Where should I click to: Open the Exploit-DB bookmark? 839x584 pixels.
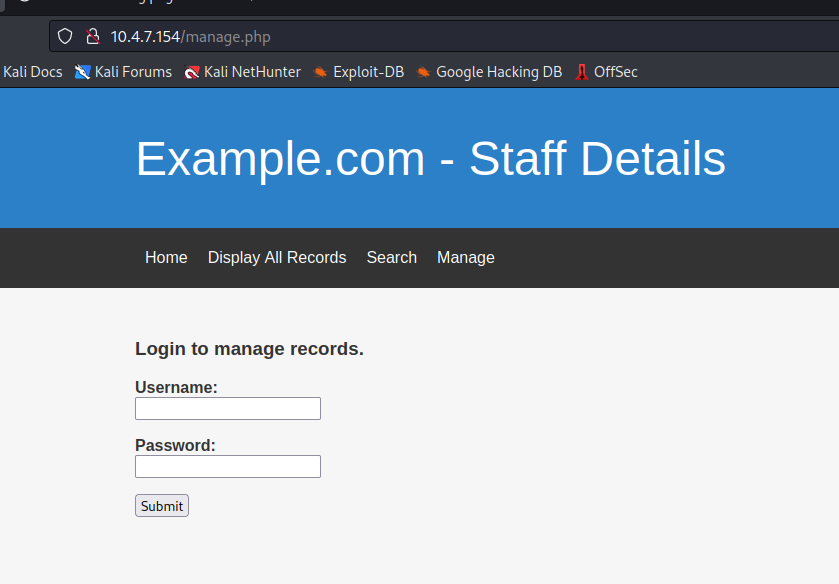(358, 72)
